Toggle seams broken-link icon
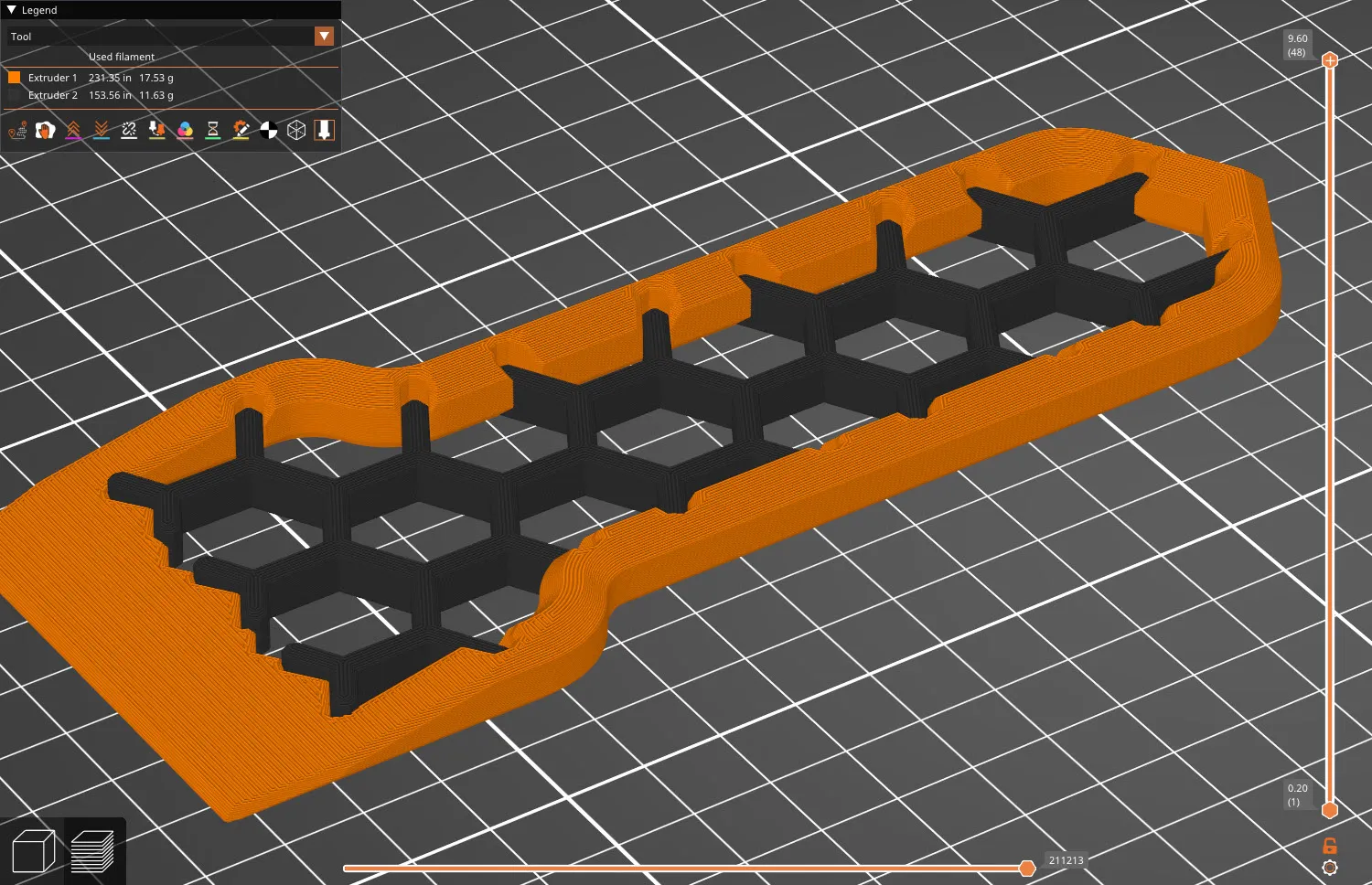Image resolution: width=1372 pixels, height=885 pixels. (x=129, y=131)
